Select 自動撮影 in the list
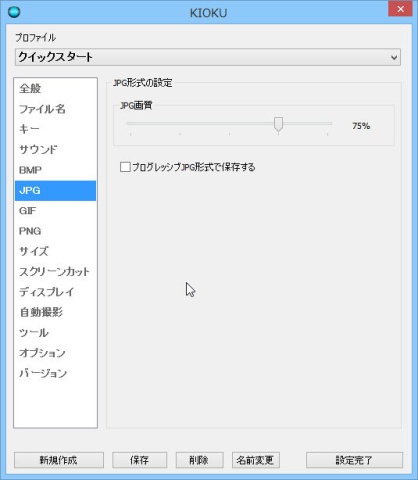418x480 pixels. (x=55, y=312)
